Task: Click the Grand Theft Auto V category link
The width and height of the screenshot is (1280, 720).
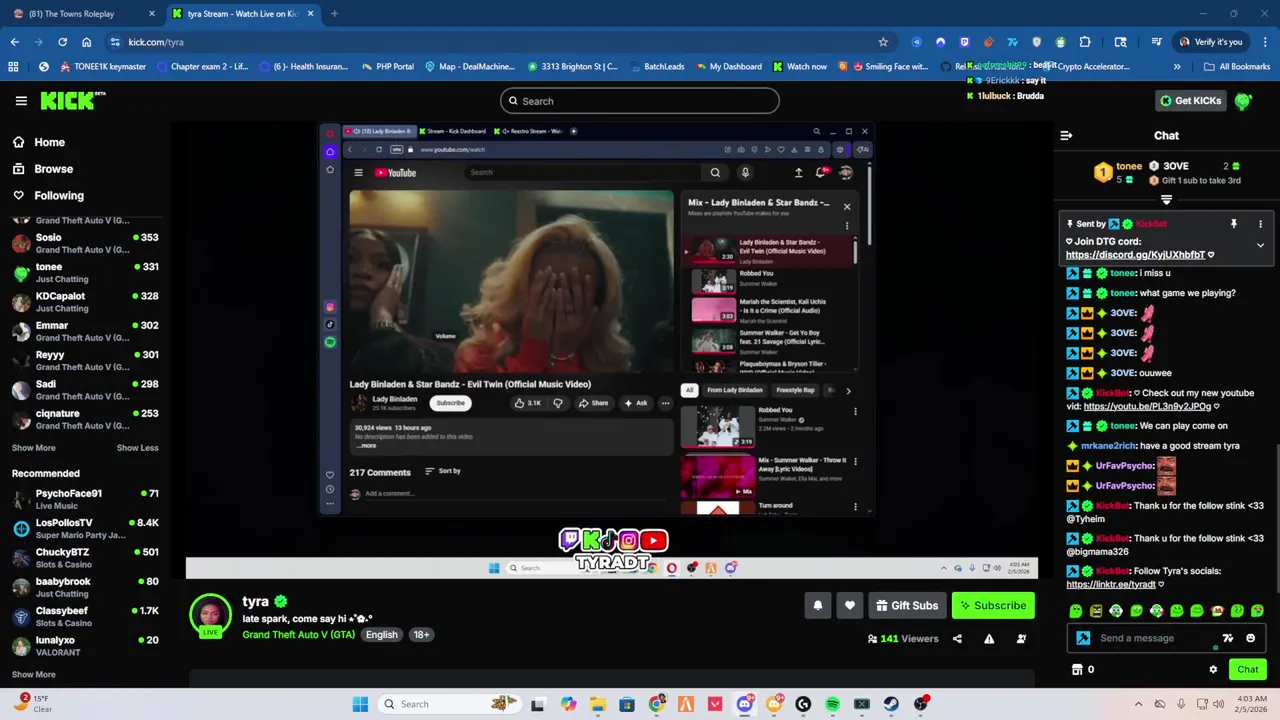Action: 298,635
